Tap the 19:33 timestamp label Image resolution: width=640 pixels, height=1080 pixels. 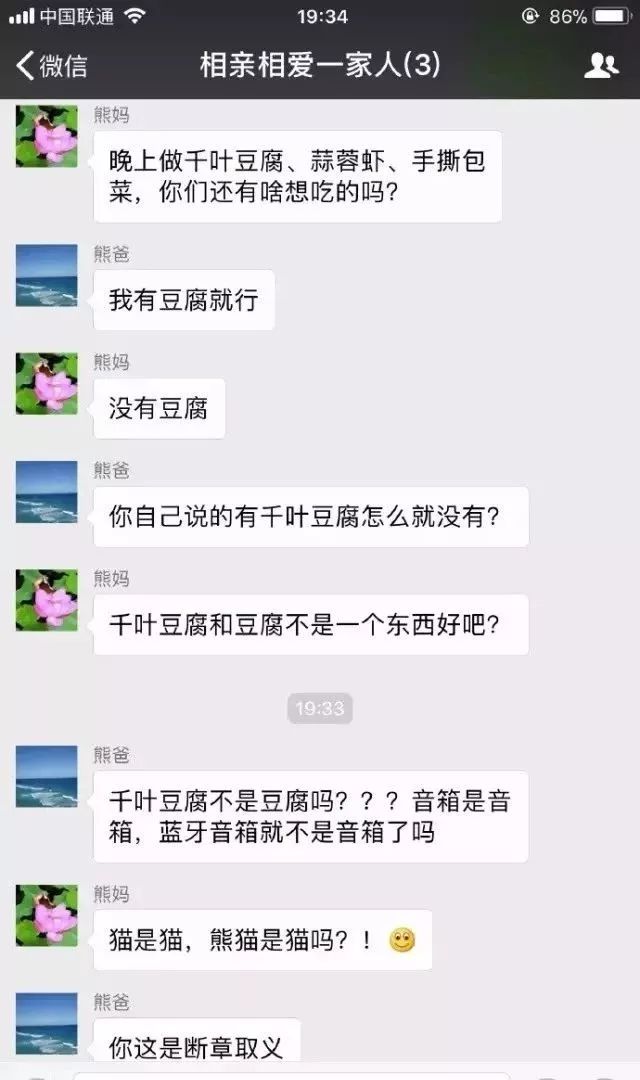pyautogui.click(x=320, y=708)
